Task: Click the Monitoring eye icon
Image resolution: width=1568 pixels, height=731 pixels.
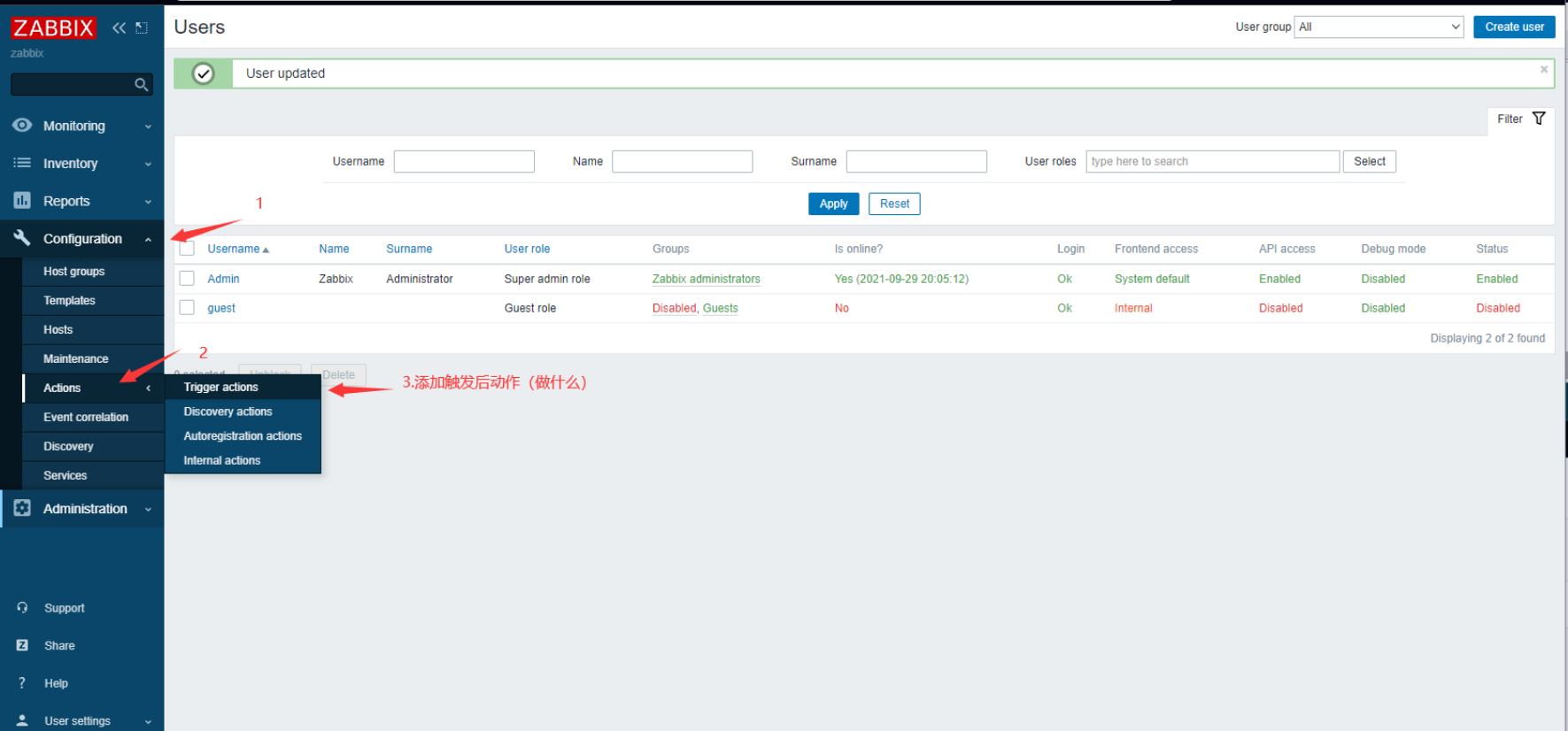Action: [x=22, y=126]
